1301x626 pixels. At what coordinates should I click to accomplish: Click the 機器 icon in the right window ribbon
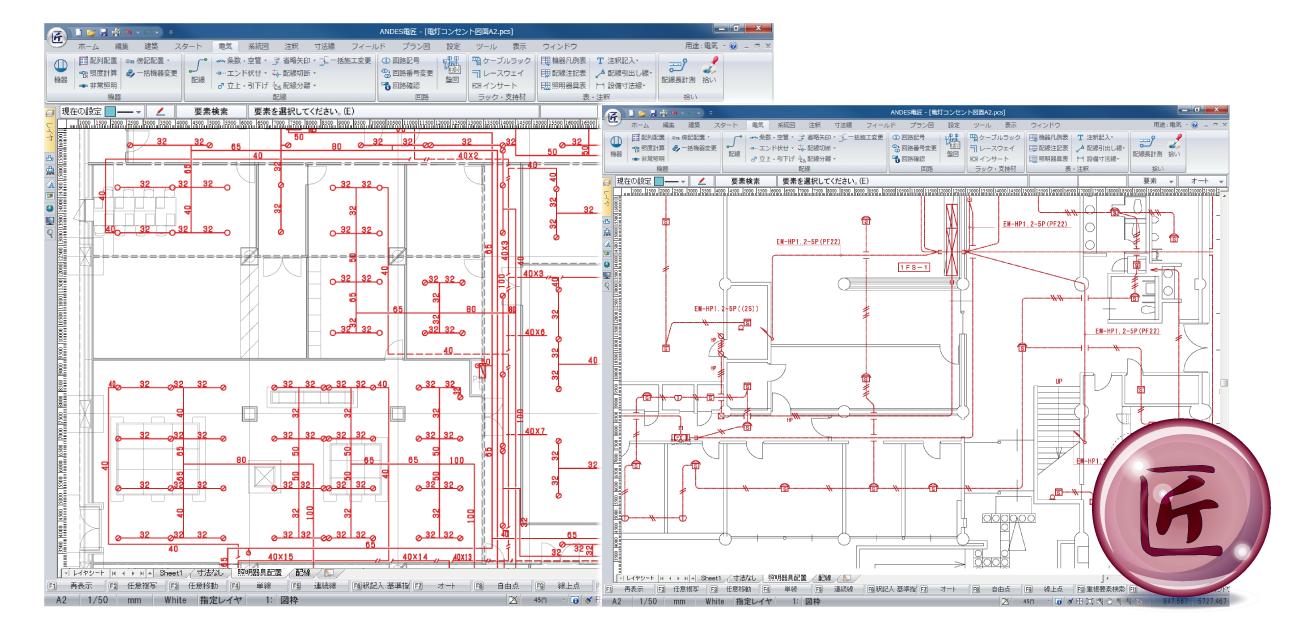(x=615, y=146)
